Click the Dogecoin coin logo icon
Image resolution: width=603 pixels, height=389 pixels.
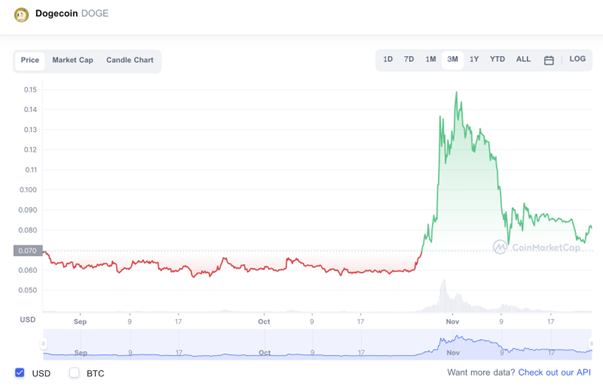[22, 15]
